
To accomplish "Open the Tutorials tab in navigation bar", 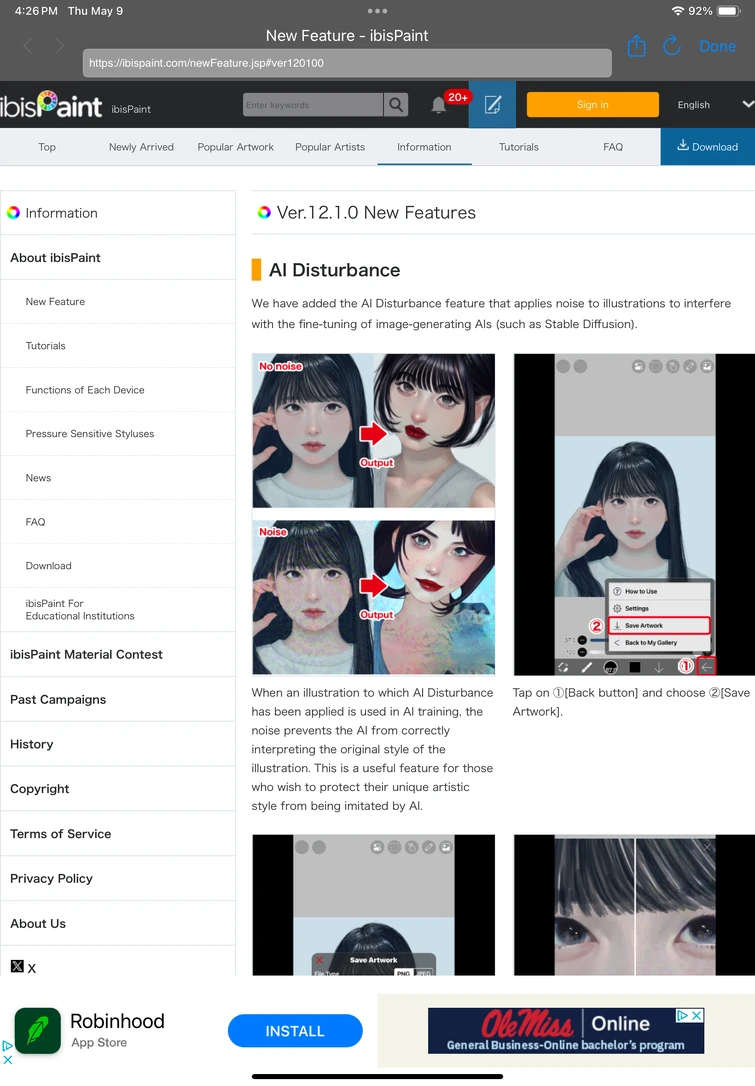I will tap(519, 147).
